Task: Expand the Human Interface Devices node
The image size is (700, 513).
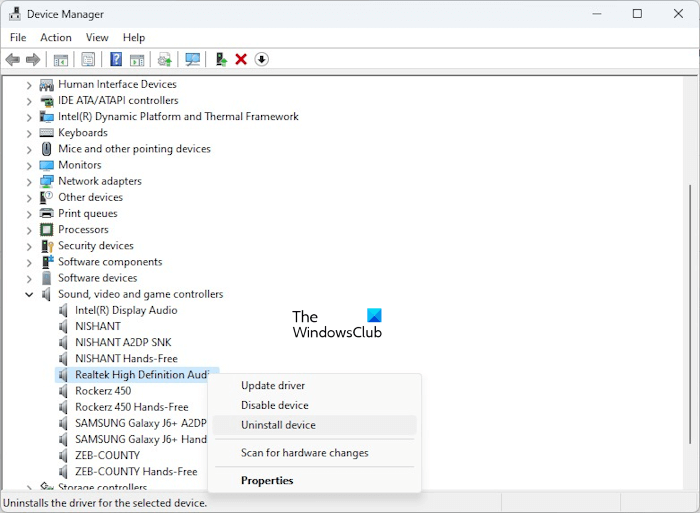Action: (29, 85)
